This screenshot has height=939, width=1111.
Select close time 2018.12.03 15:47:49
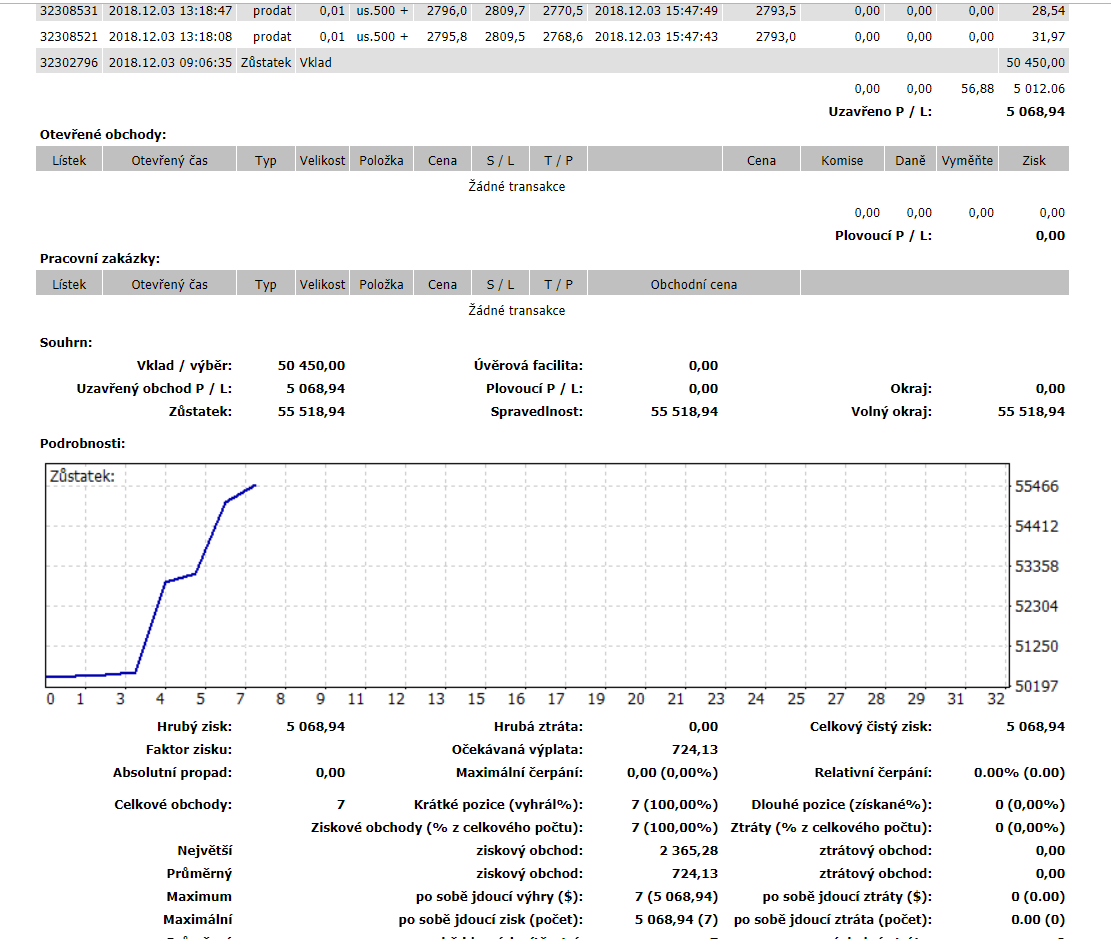pyautogui.click(x=656, y=11)
